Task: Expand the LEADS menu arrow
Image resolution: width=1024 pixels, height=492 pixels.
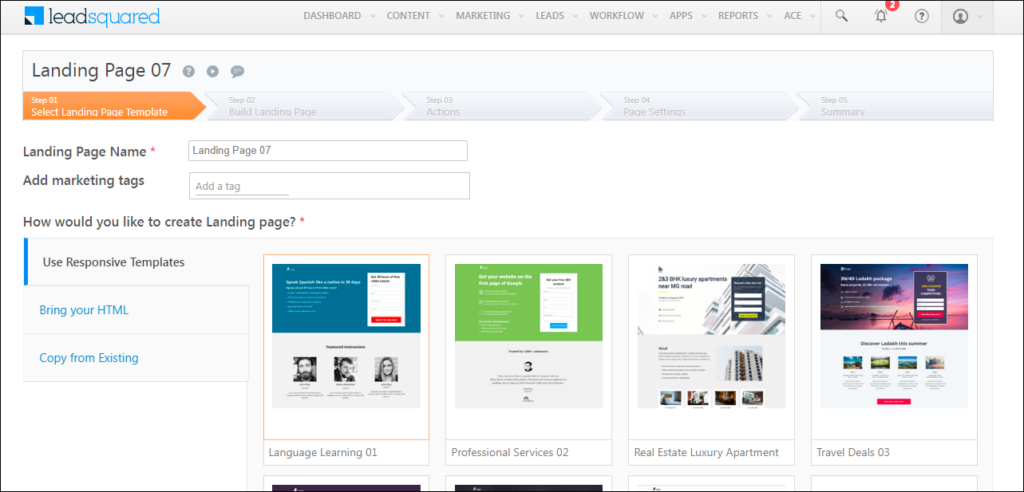Action: click(575, 16)
